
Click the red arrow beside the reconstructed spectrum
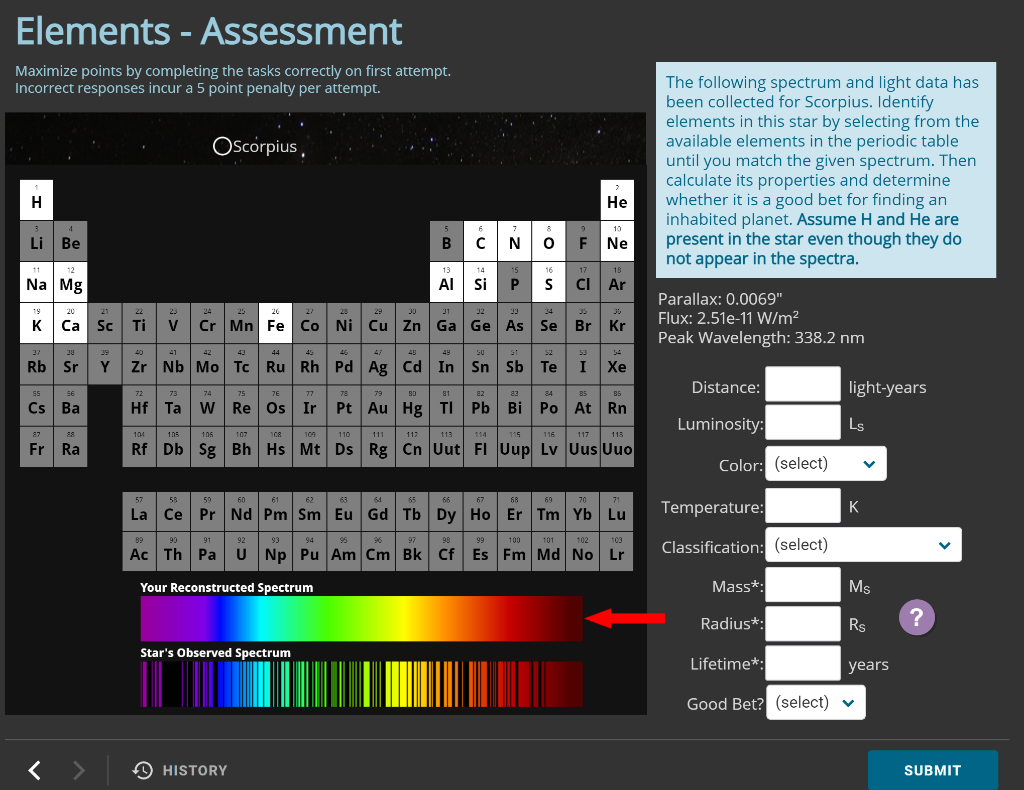pyautogui.click(x=623, y=618)
